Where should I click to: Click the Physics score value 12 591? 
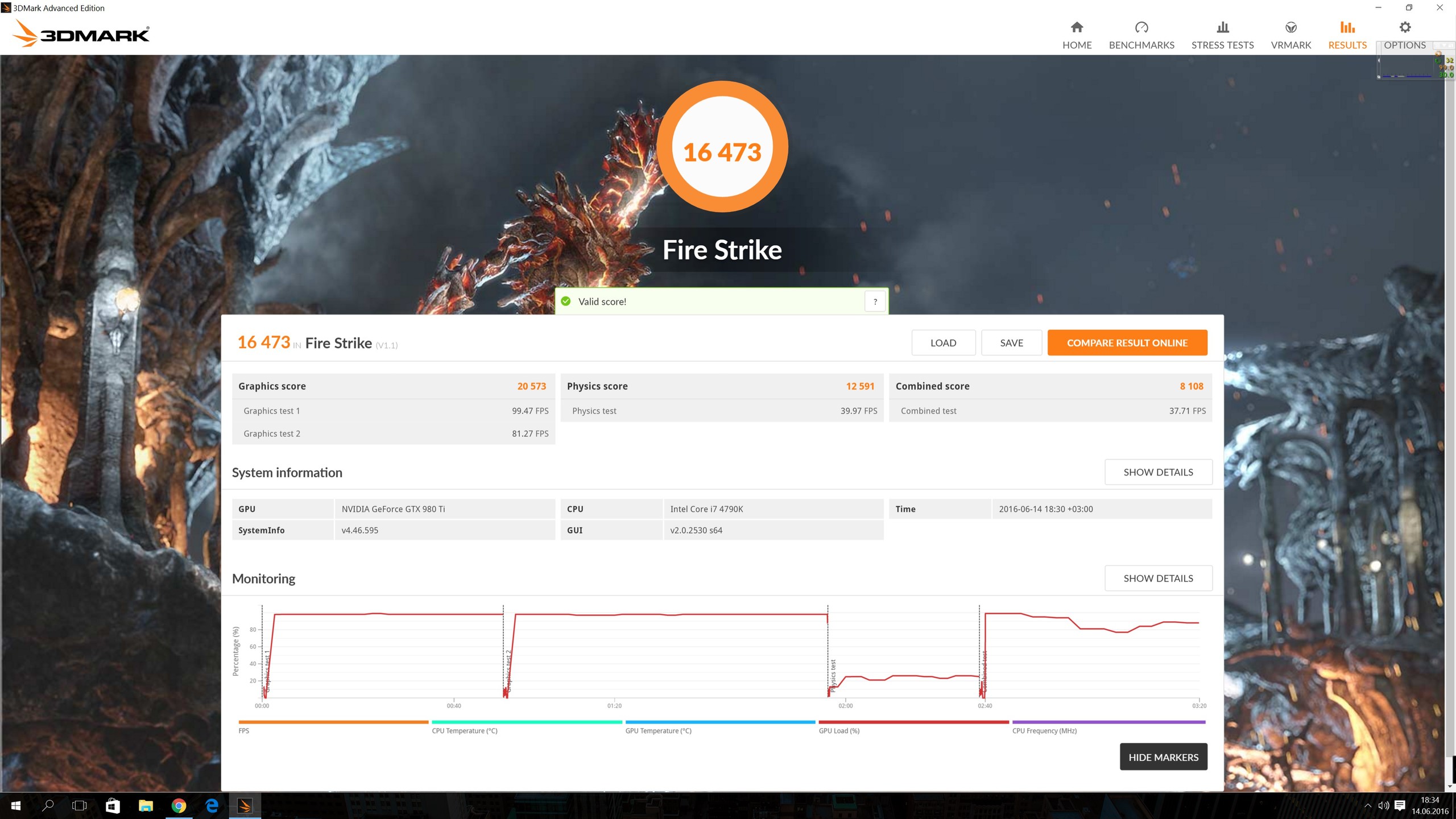click(x=860, y=386)
